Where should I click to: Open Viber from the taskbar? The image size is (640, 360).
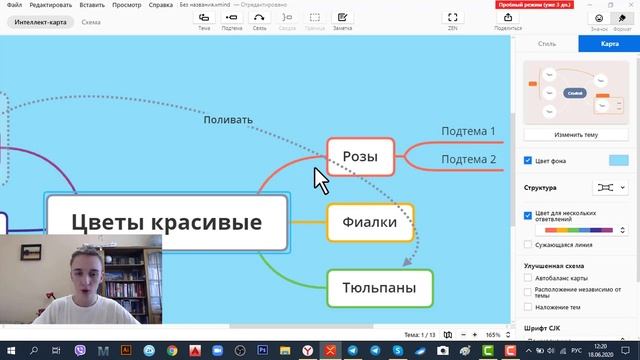pos(80,351)
